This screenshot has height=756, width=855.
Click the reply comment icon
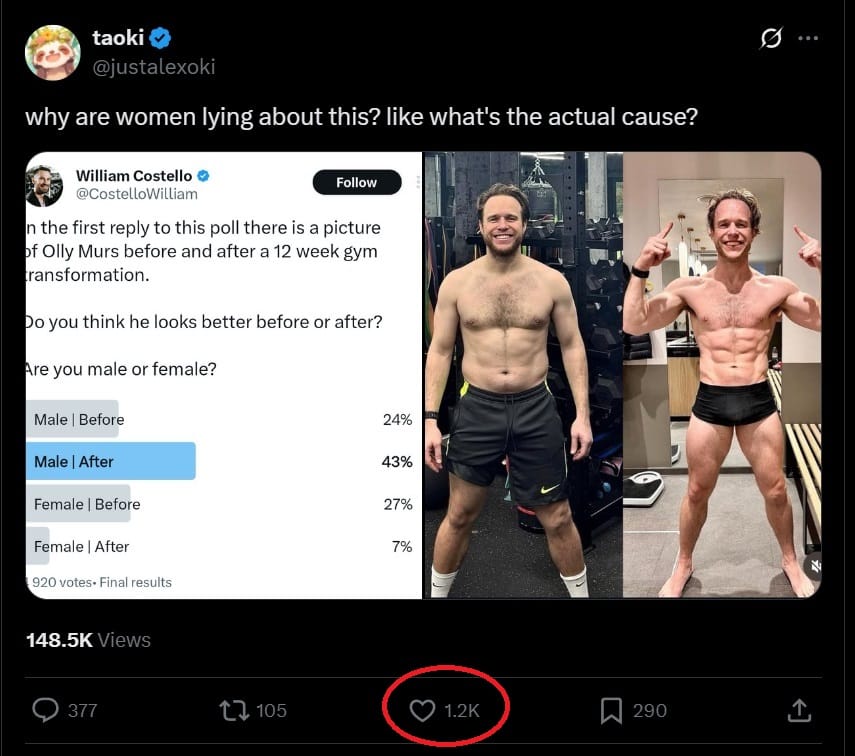[x=46, y=710]
